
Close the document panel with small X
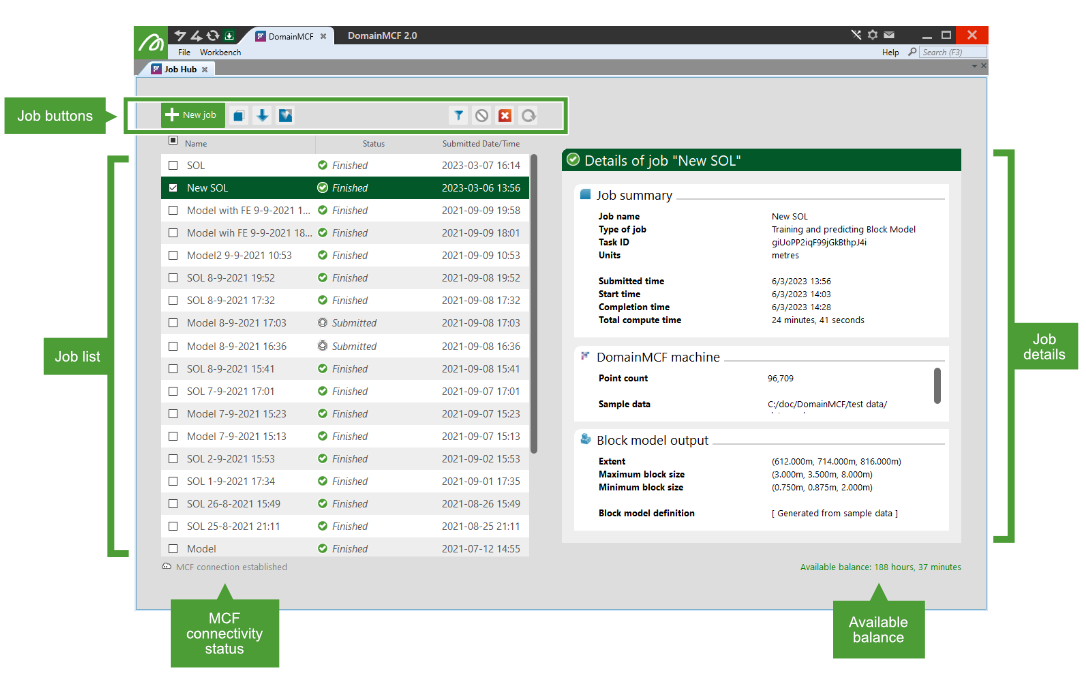point(983,66)
